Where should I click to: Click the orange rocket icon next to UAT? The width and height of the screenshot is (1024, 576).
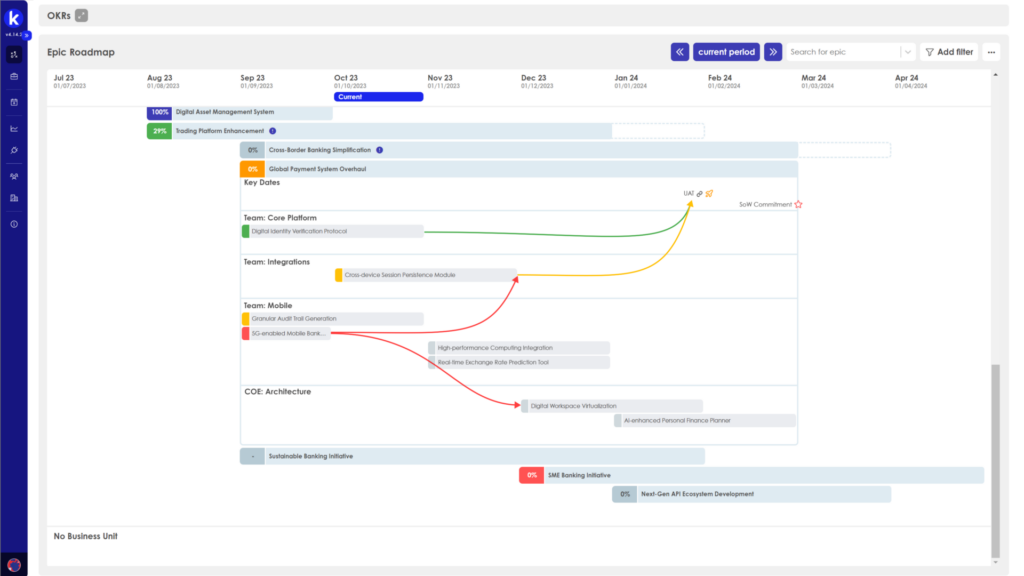coord(710,194)
